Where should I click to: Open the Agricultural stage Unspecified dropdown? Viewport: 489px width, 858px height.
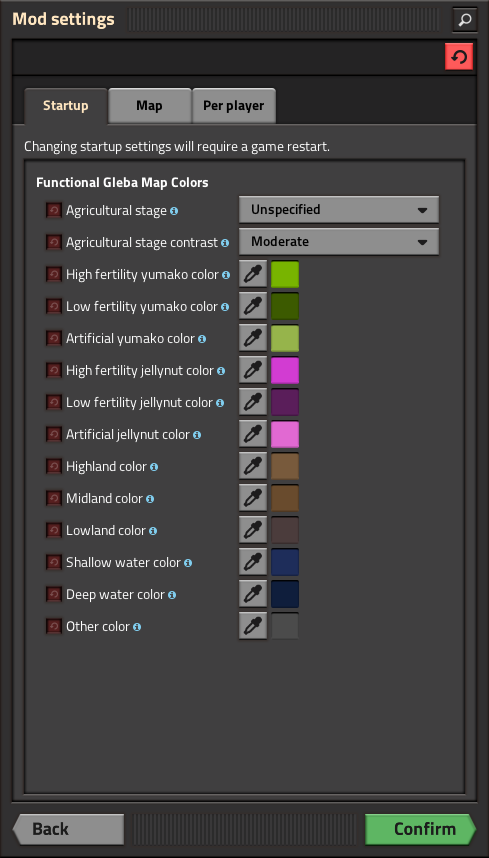pos(339,210)
